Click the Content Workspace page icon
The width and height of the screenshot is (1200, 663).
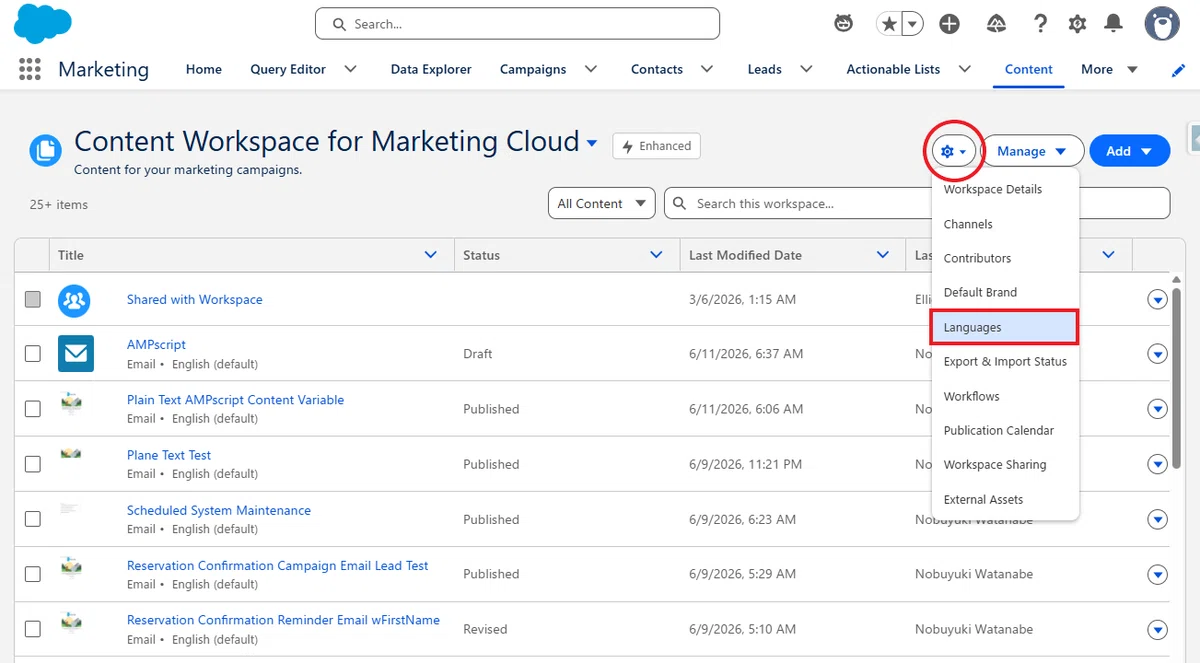coord(45,151)
